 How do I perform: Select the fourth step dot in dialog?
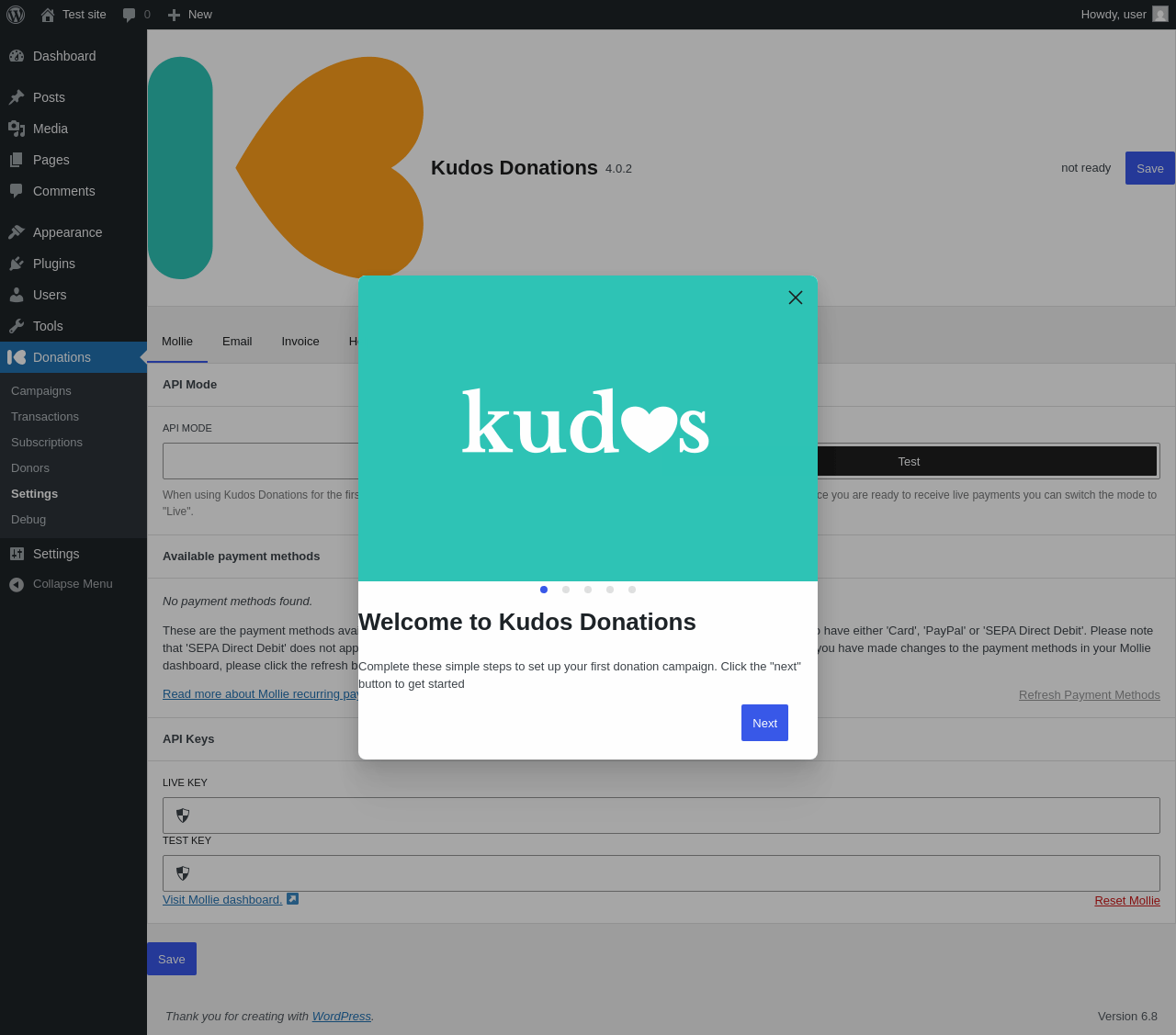tap(610, 590)
